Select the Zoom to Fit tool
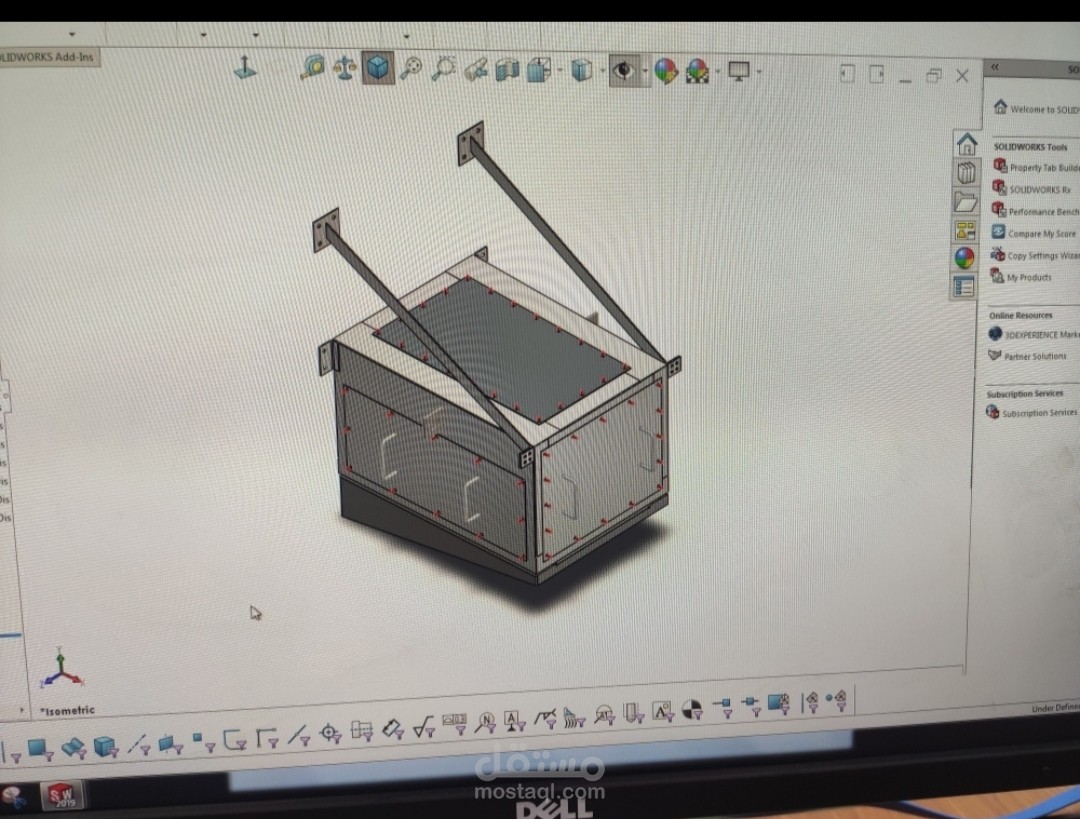 (x=411, y=70)
